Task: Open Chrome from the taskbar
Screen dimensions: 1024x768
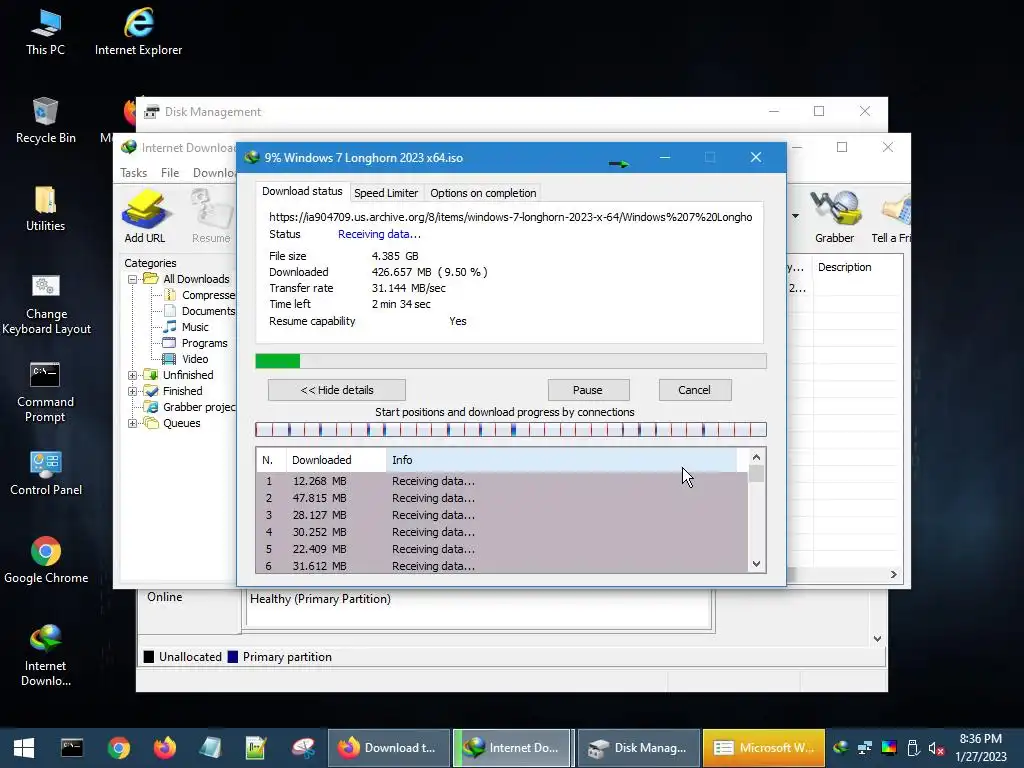Action: pyautogui.click(x=119, y=748)
